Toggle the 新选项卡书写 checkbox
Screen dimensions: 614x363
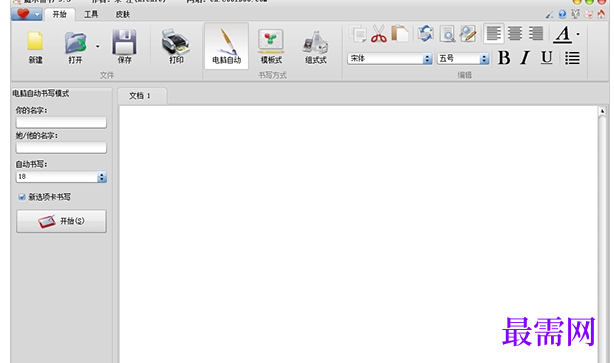22,197
